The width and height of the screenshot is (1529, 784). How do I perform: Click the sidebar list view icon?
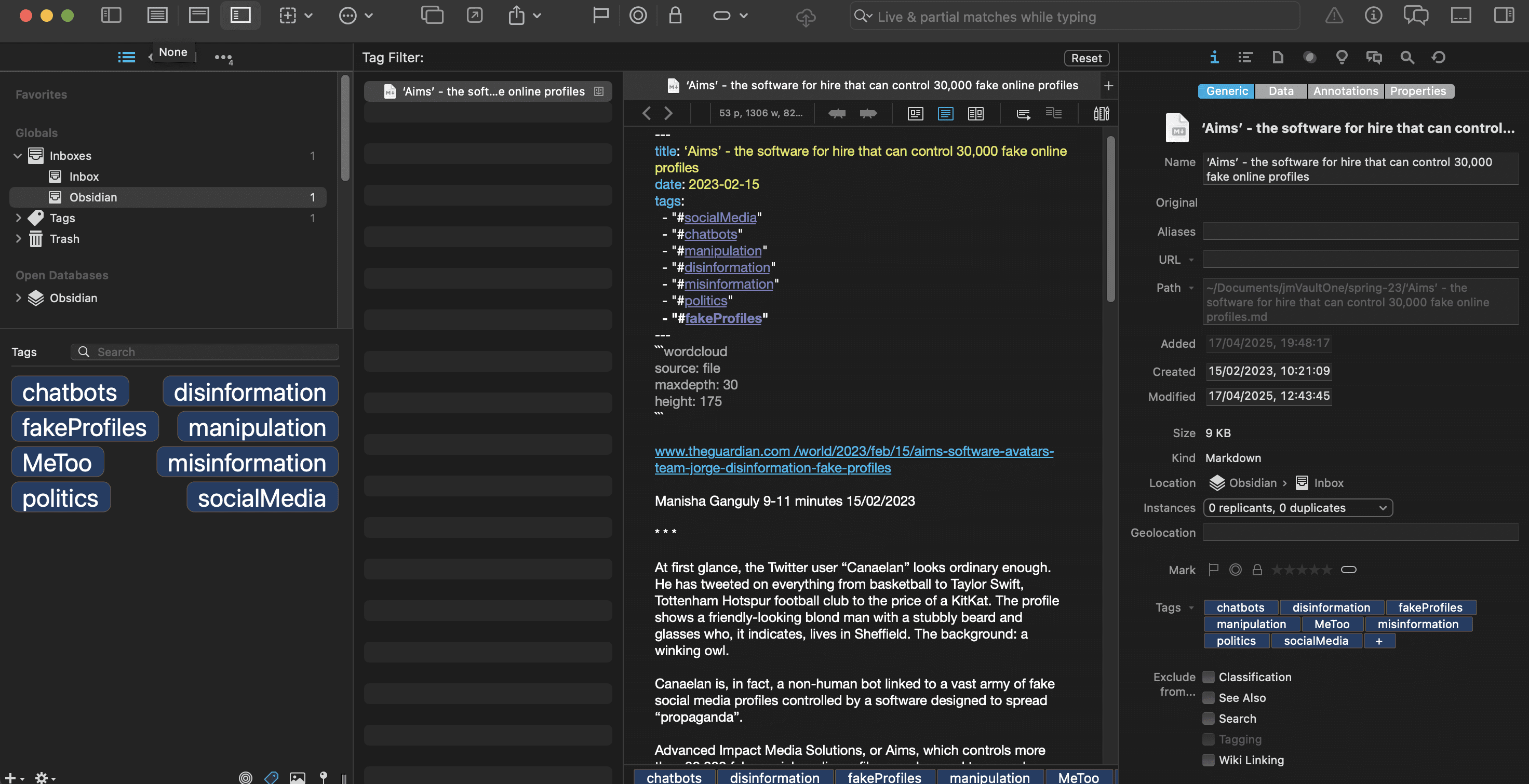point(126,58)
